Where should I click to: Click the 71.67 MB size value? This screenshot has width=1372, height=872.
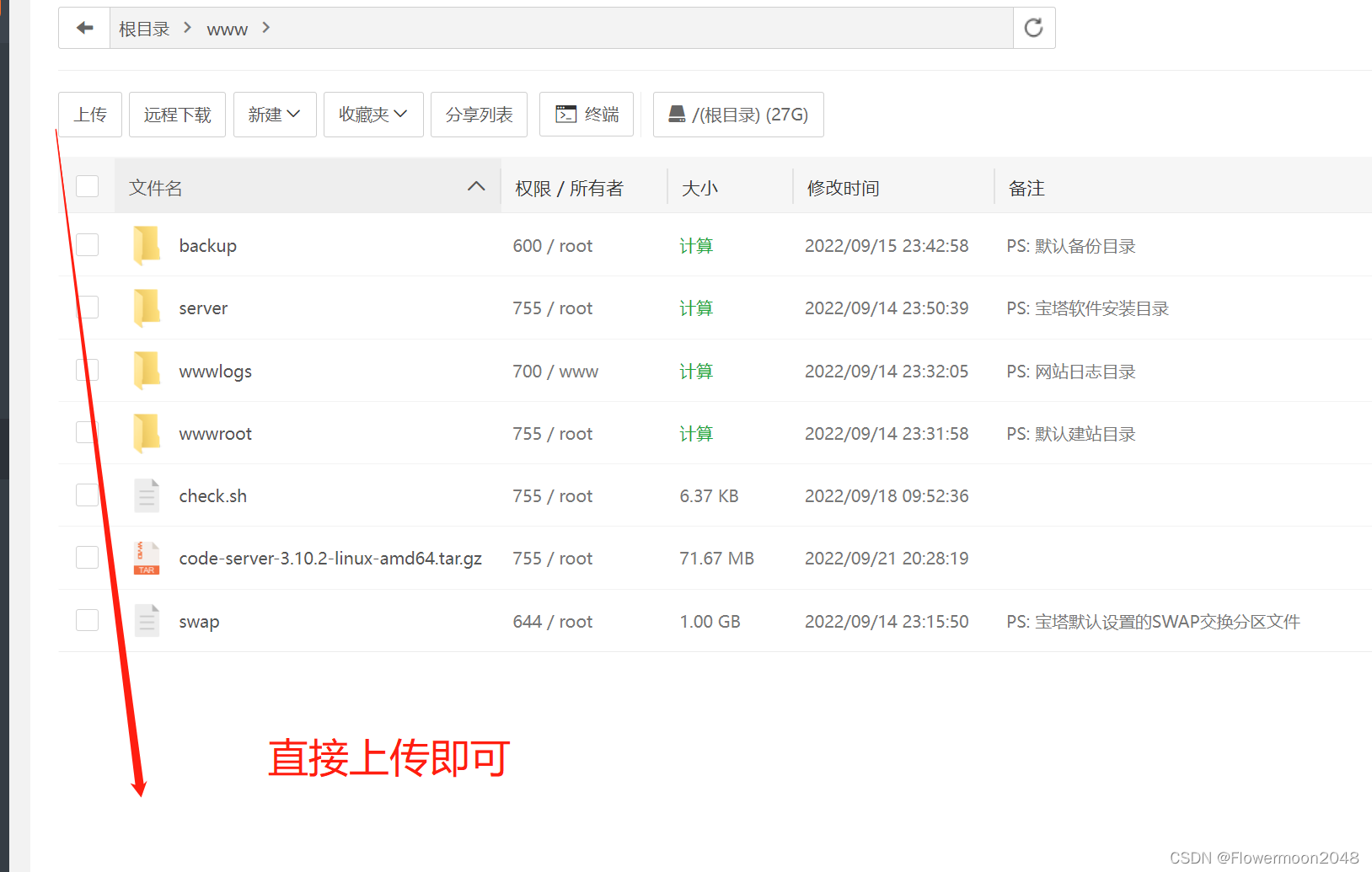tap(717, 559)
